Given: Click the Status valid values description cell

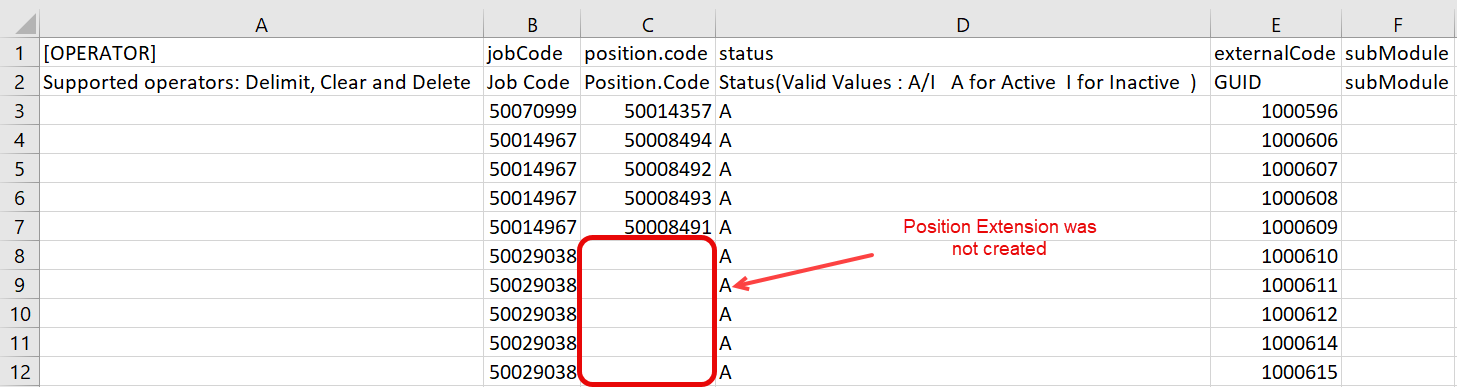Looking at the screenshot, I should [x=963, y=83].
